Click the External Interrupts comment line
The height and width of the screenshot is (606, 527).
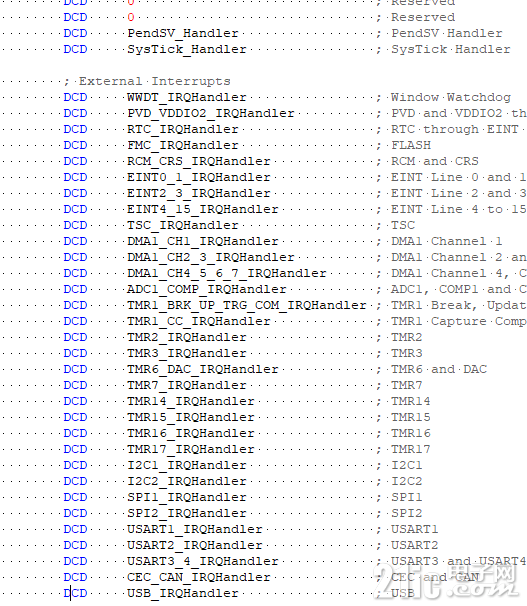[x=147, y=82]
